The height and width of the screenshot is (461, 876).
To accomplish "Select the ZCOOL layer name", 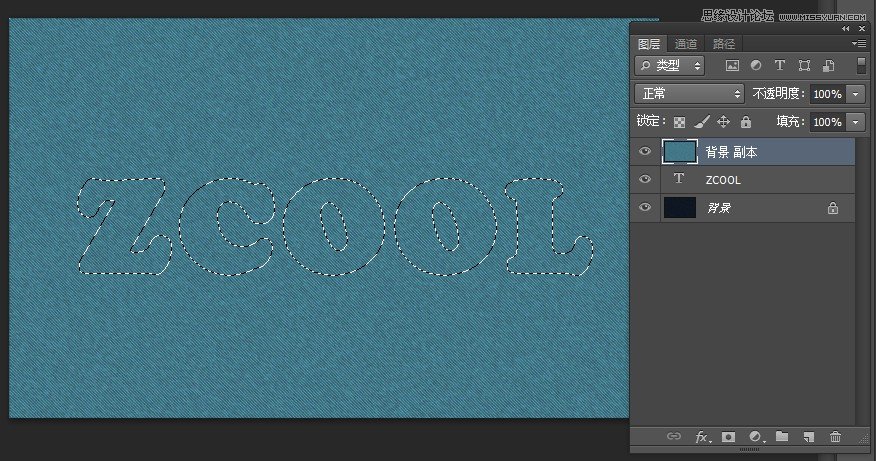I will (723, 180).
